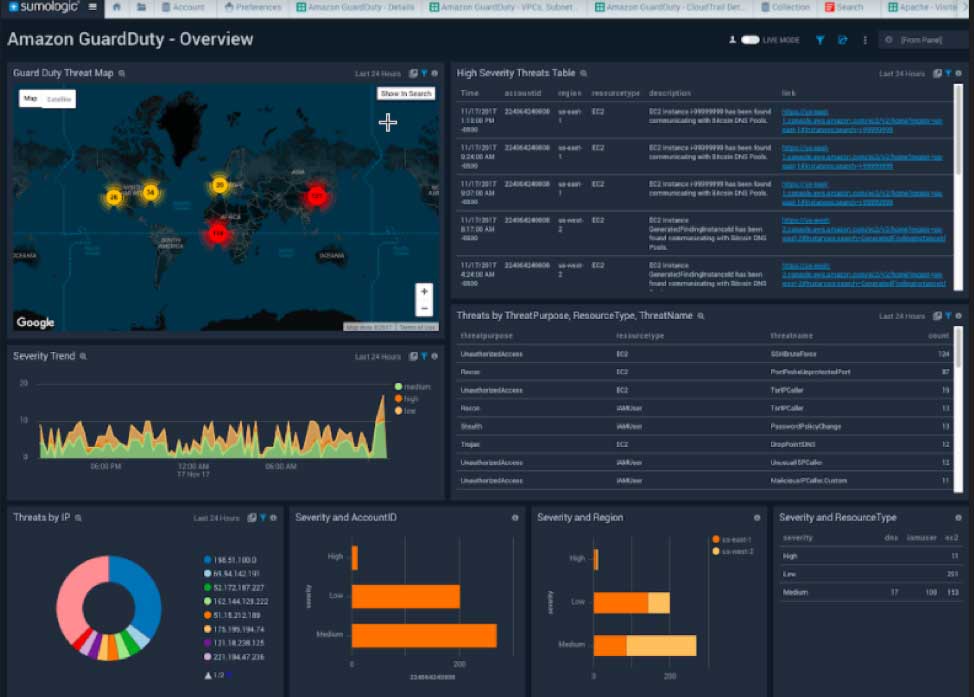Click magnifier icon beside Threats by ThreatPurpose title
This screenshot has height=697, width=974.
(x=701, y=316)
